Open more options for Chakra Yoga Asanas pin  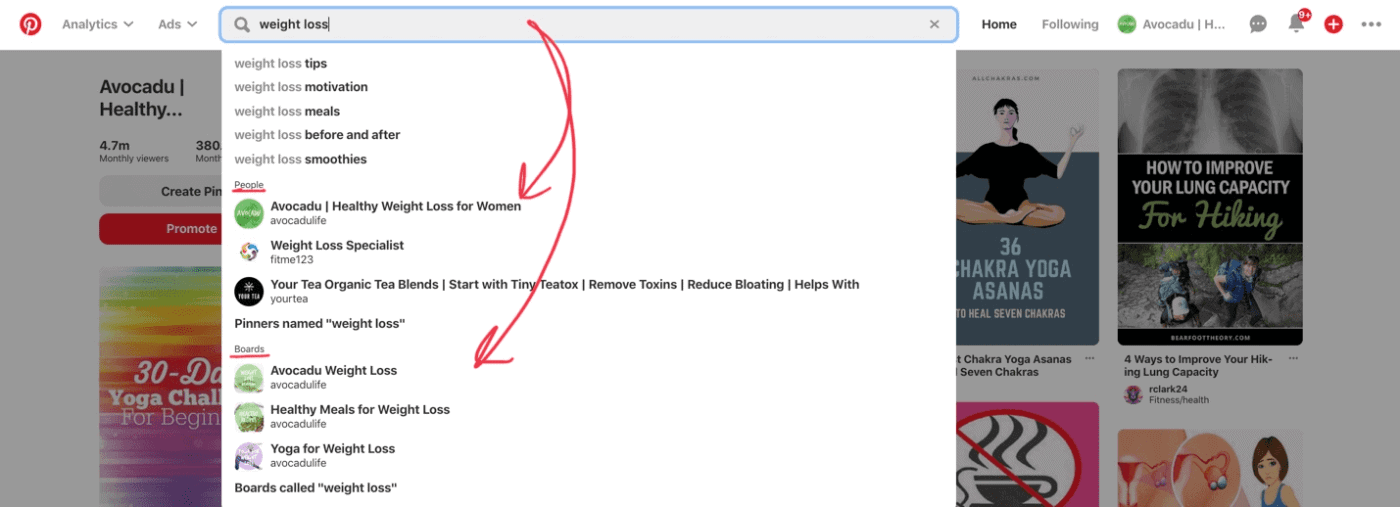click(1090, 358)
